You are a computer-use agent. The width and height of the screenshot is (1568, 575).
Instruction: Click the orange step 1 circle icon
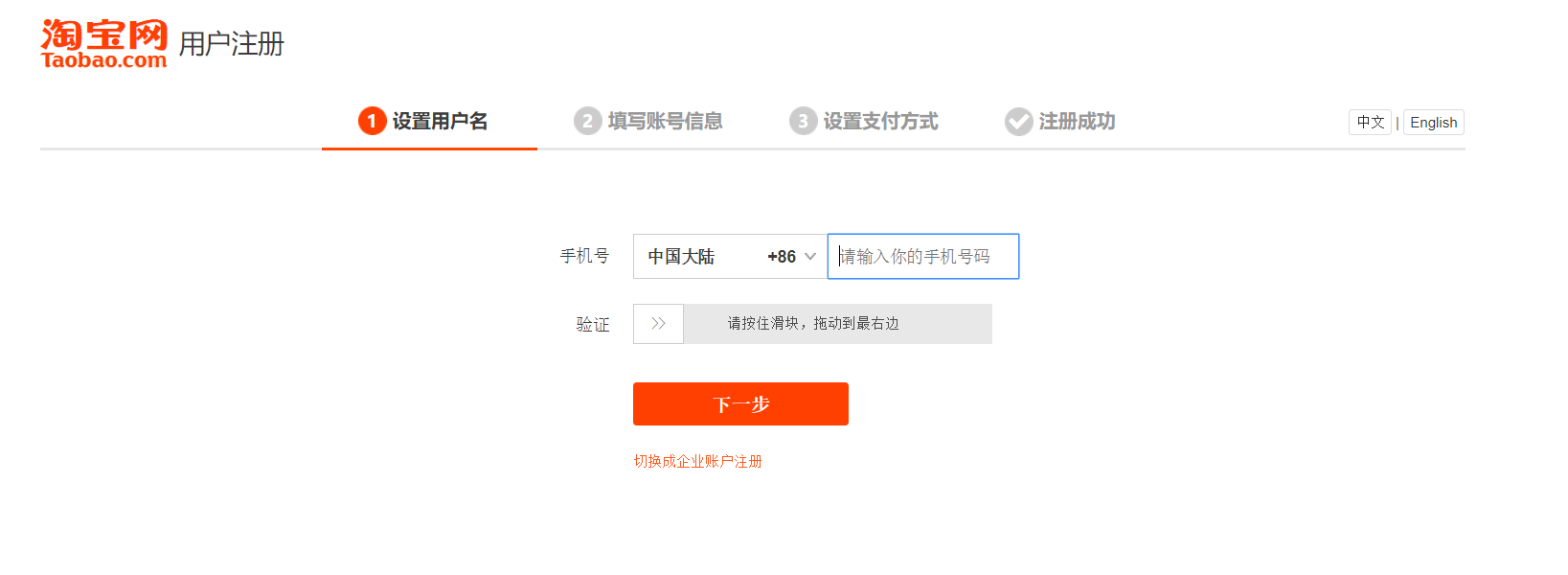pos(372,122)
